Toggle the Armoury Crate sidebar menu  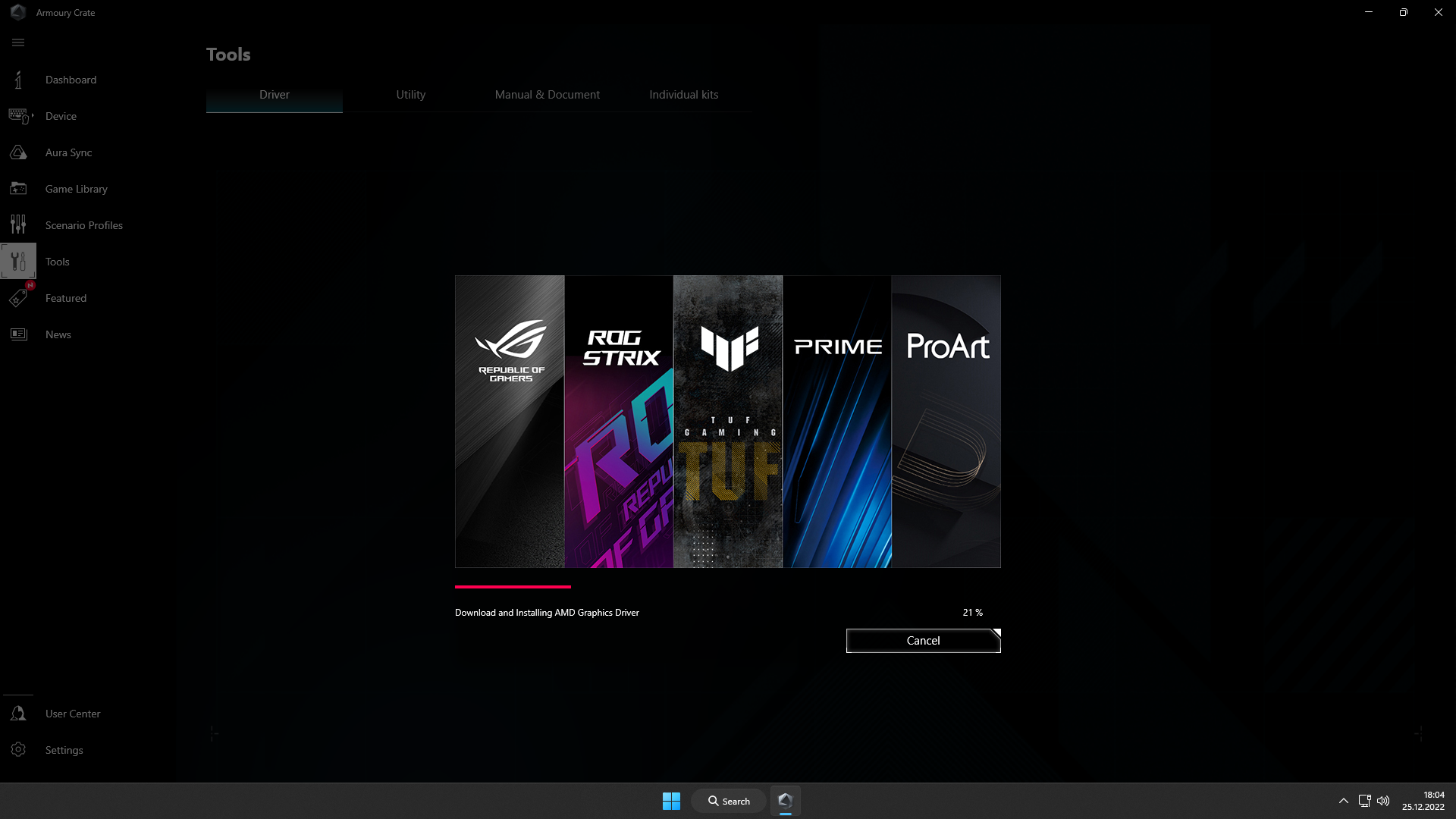click(x=18, y=42)
